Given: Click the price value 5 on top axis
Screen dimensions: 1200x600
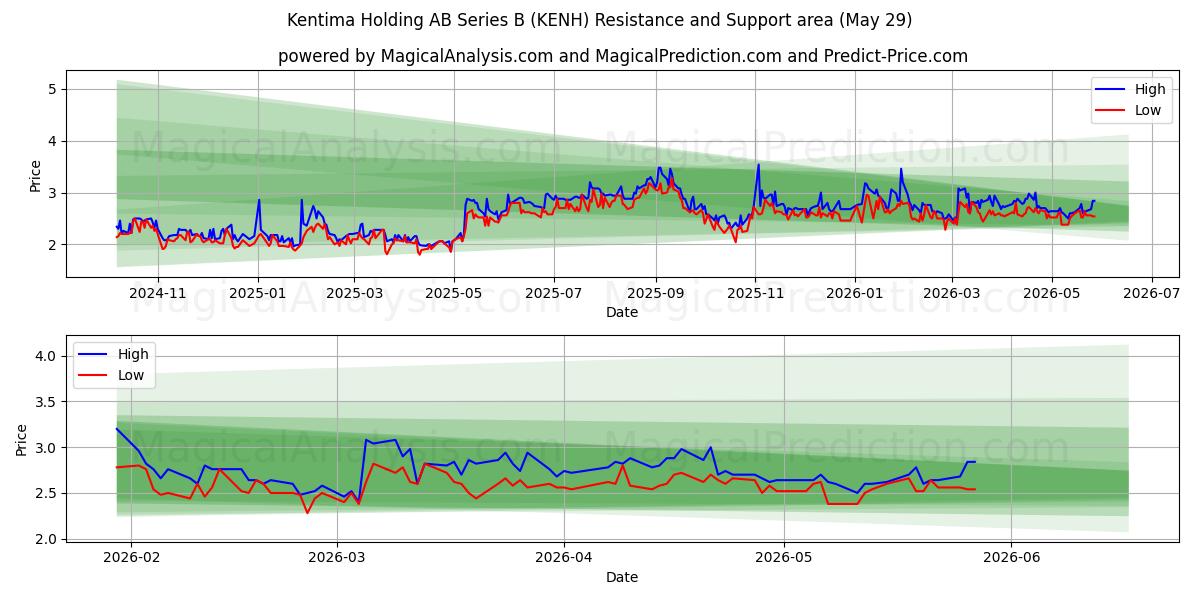Looking at the screenshot, I should pos(54,89).
